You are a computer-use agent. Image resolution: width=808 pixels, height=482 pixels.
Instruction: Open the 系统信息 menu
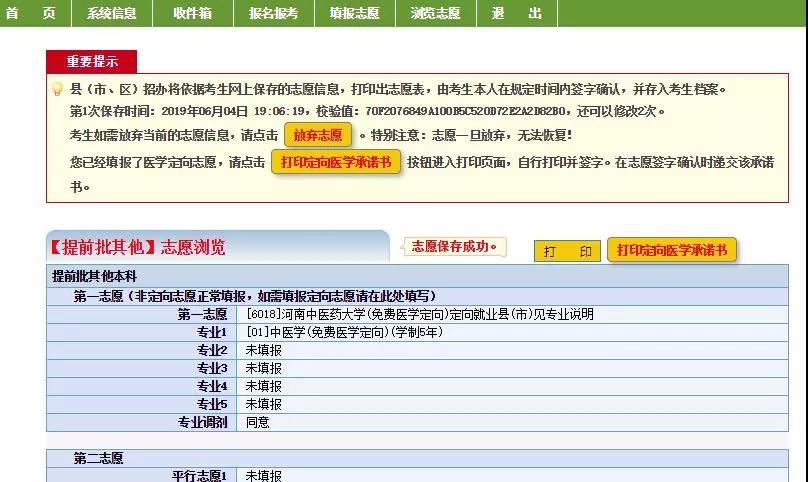(112, 13)
